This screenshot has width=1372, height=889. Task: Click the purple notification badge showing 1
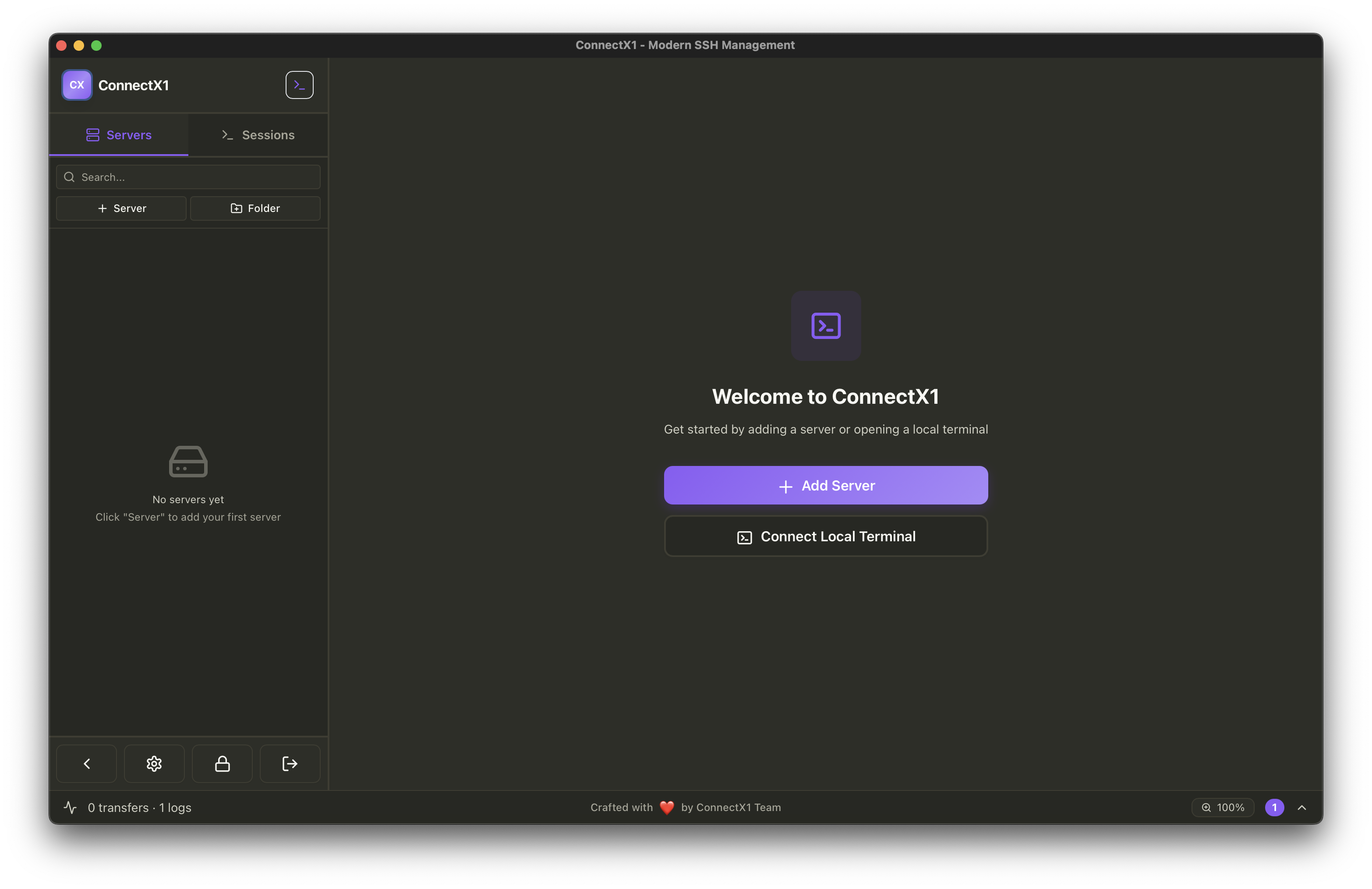coord(1275,807)
